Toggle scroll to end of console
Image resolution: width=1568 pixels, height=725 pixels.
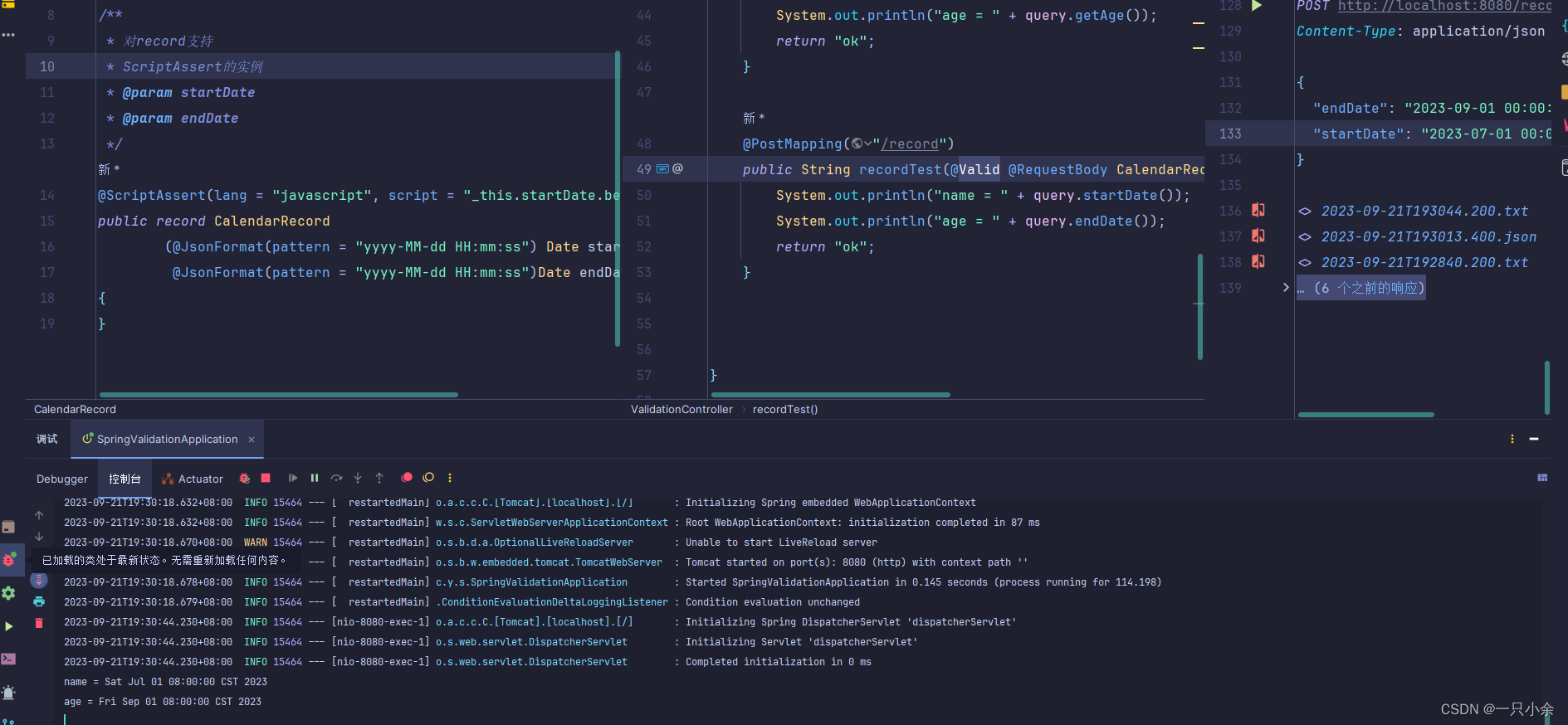coord(39,580)
